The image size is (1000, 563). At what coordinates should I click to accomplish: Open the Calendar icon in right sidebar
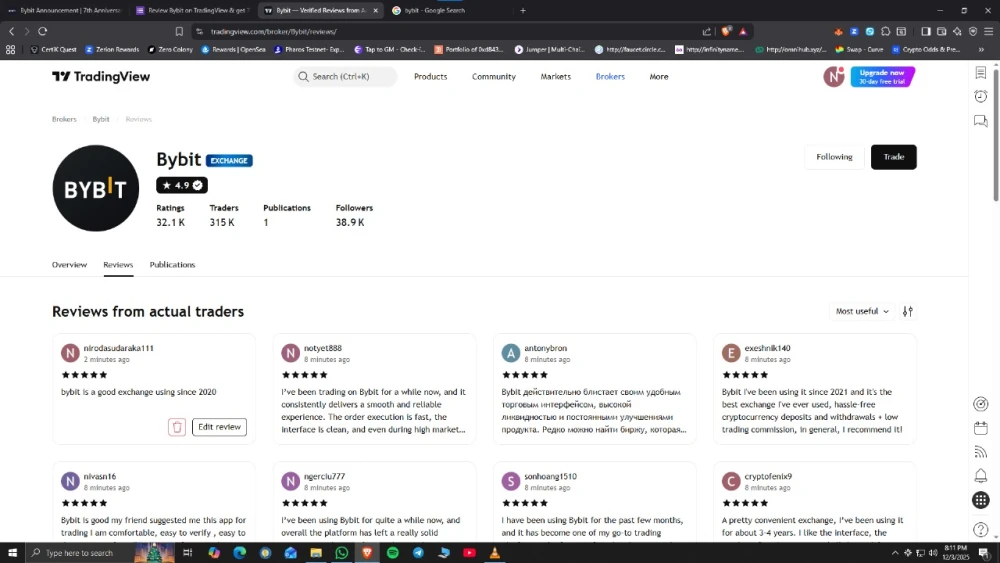981,428
